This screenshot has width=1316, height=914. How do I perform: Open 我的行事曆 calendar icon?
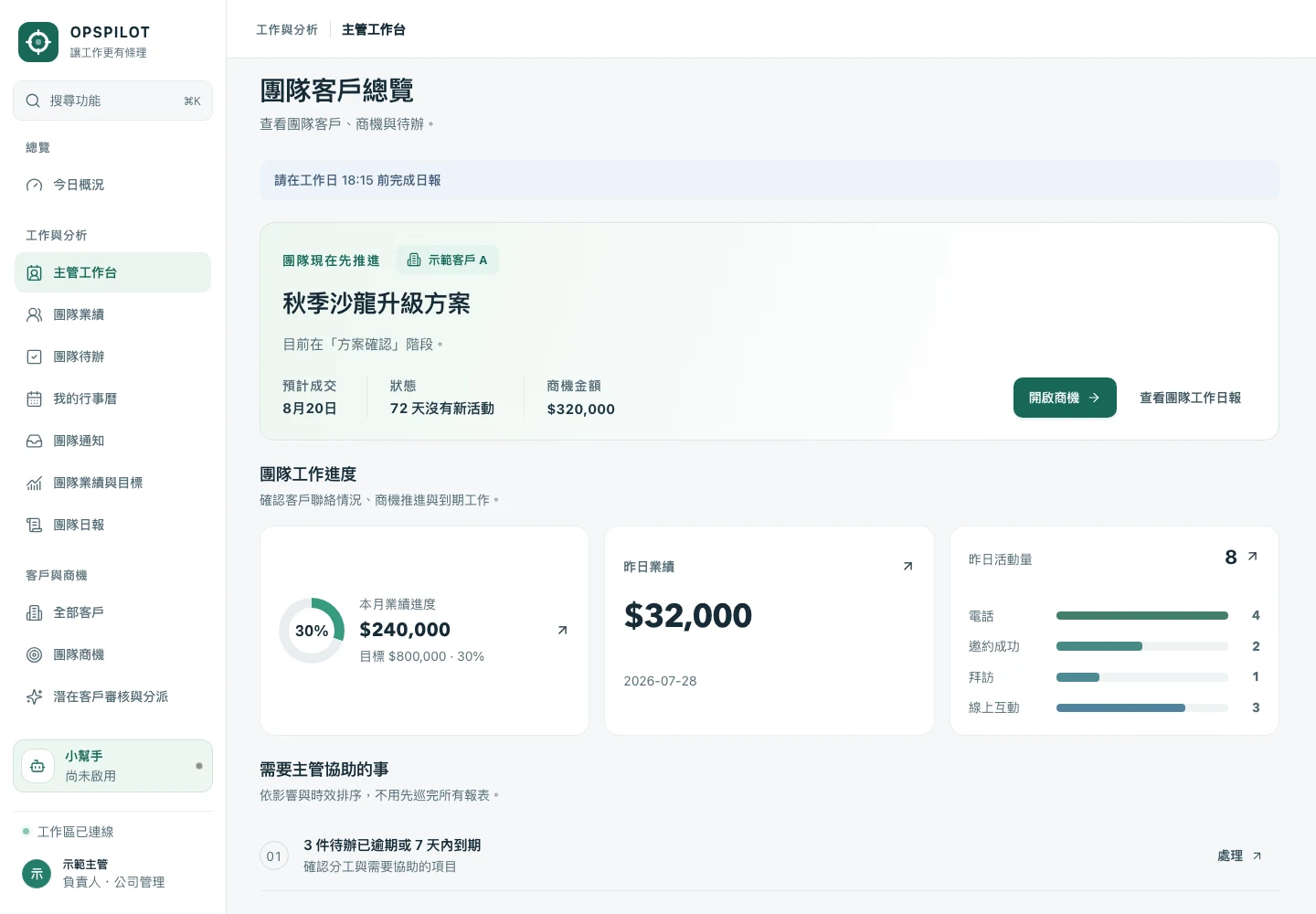click(x=34, y=399)
